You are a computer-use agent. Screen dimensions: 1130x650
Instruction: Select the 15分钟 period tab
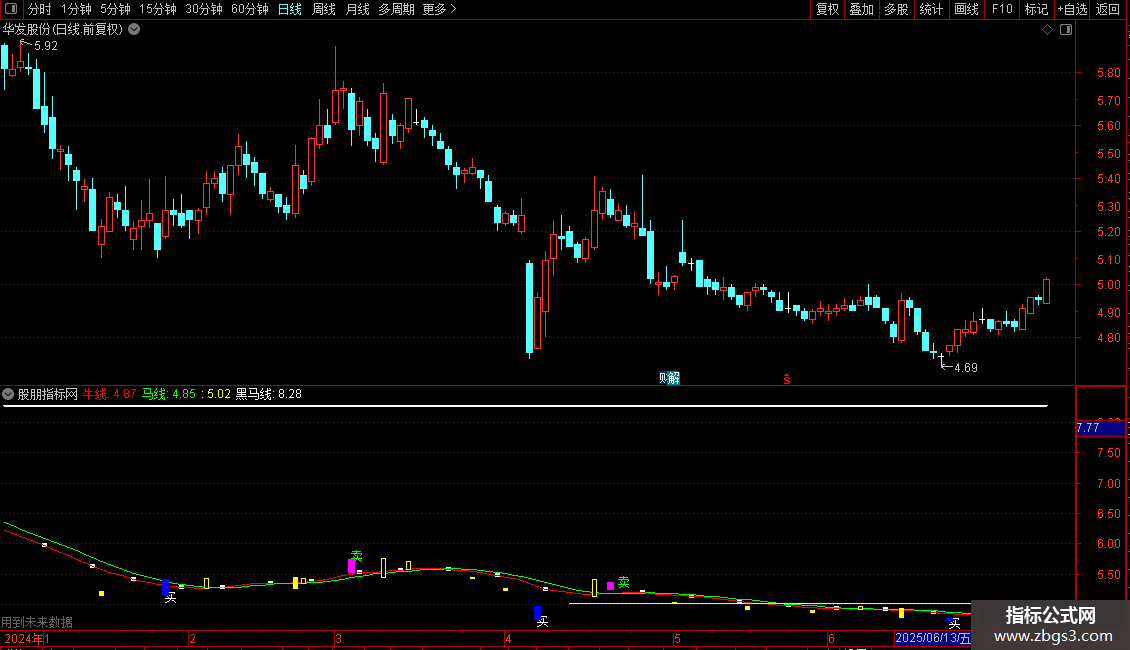(157, 9)
